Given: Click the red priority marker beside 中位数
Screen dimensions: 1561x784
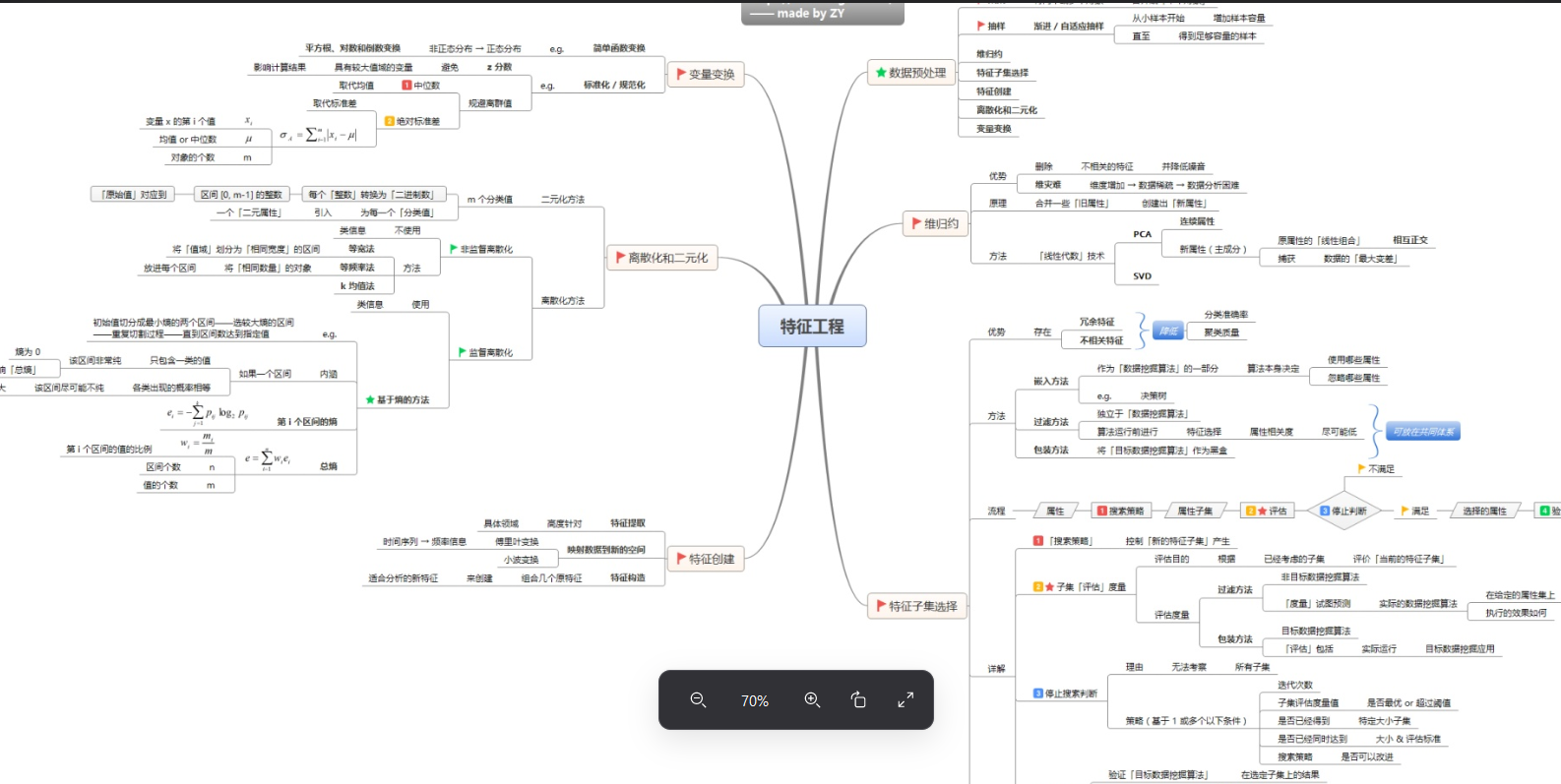Looking at the screenshot, I should [406, 86].
